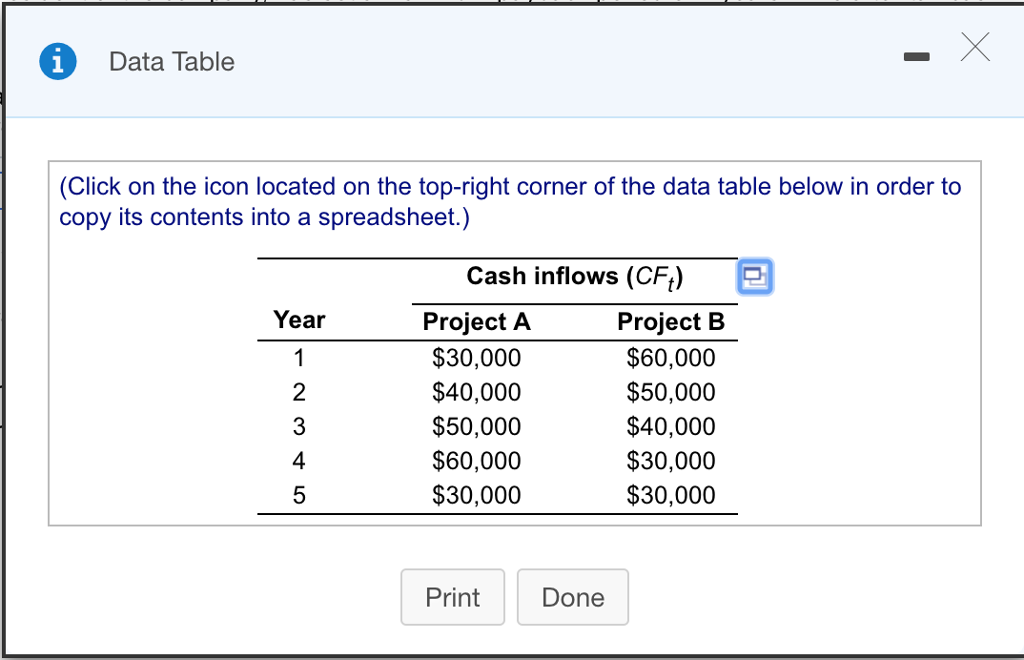Viewport: 1024px width, 660px height.
Task: Select the $50,000 entry for Year 3 Project A
Action: 477,426
